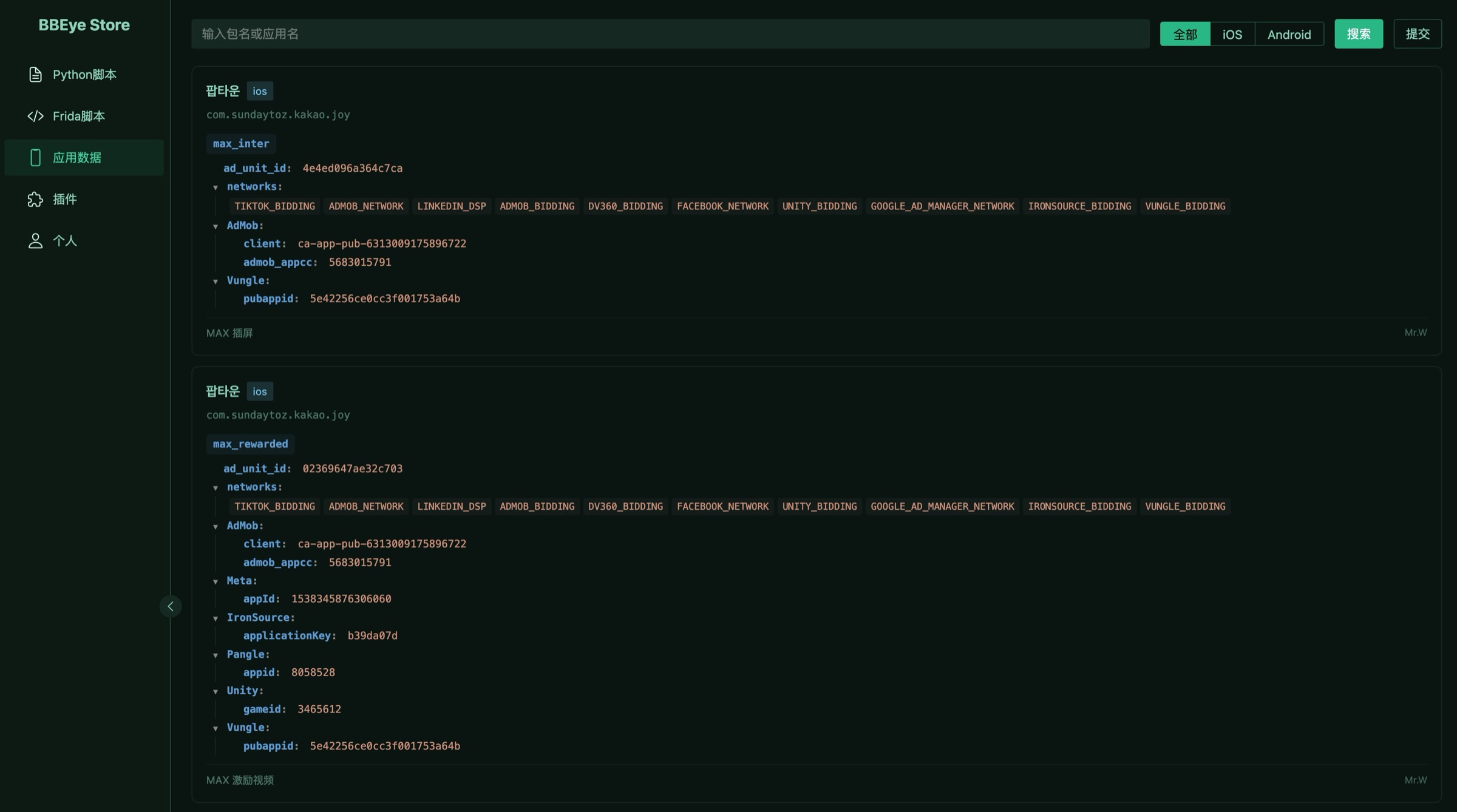This screenshot has width=1457, height=812.
Task: Collapse the networks list on the first card
Action: 216,186
